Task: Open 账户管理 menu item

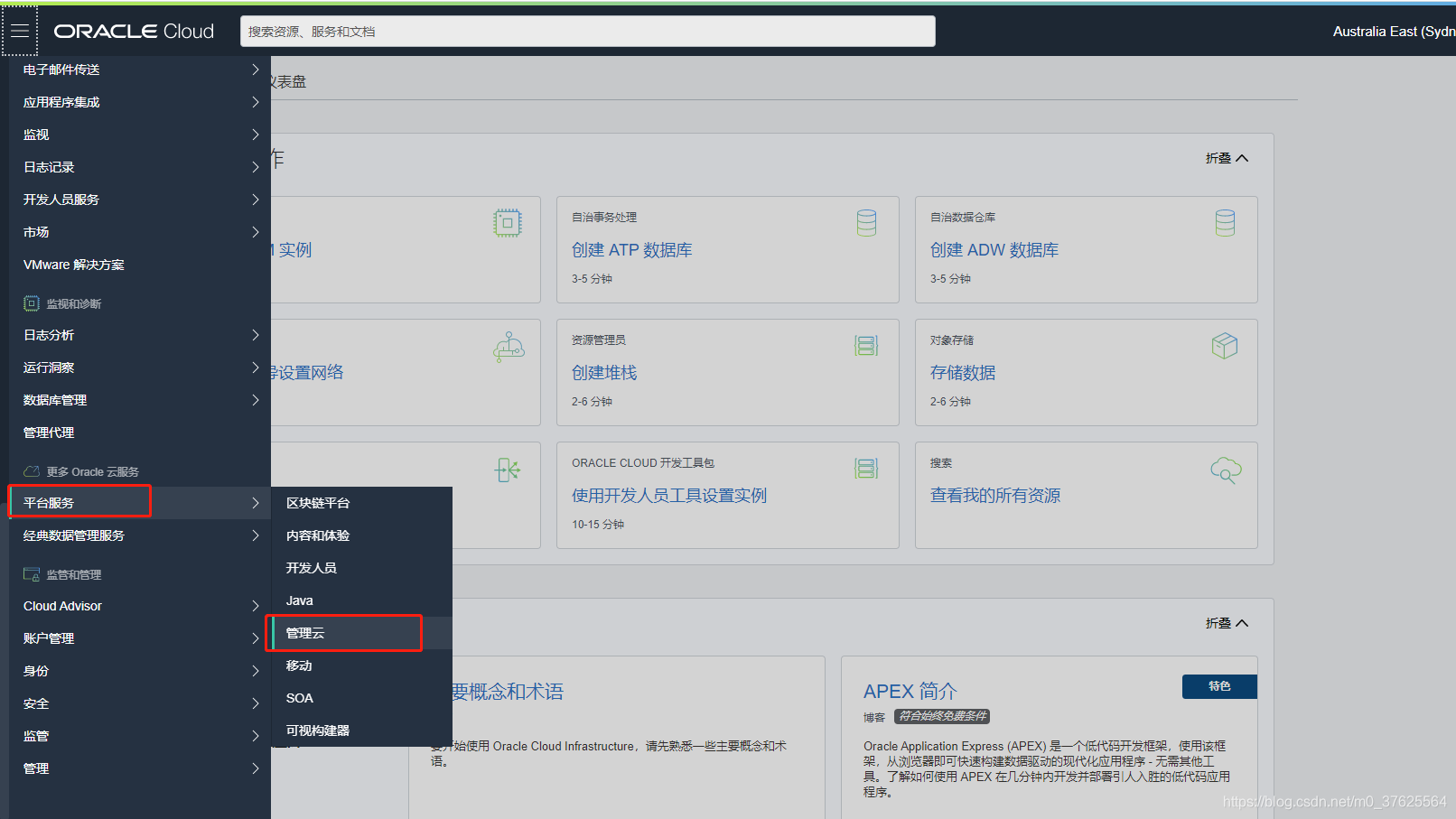Action: point(140,638)
